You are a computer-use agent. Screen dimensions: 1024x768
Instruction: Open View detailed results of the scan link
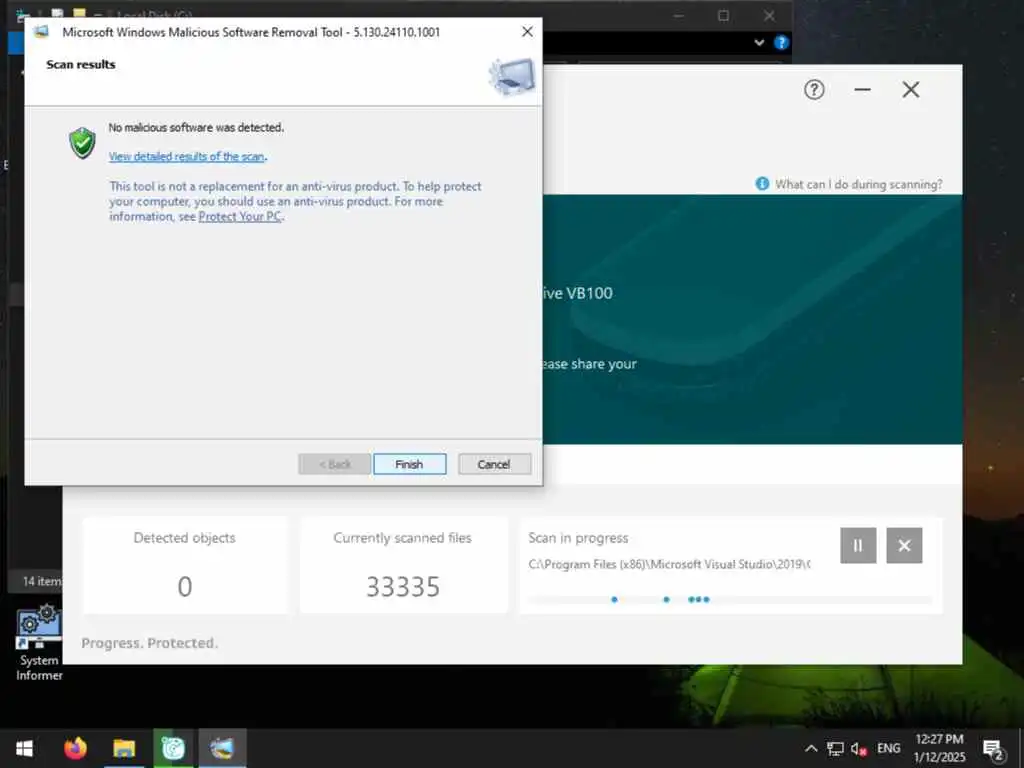[x=187, y=156]
